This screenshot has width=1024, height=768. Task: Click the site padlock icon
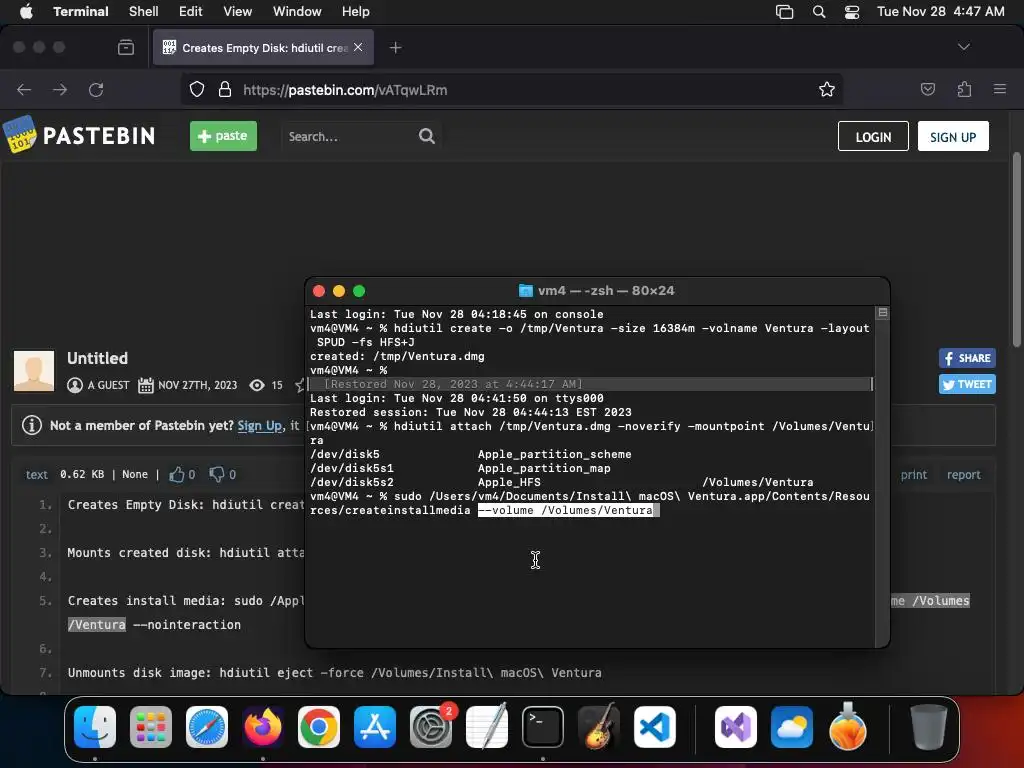click(x=225, y=89)
